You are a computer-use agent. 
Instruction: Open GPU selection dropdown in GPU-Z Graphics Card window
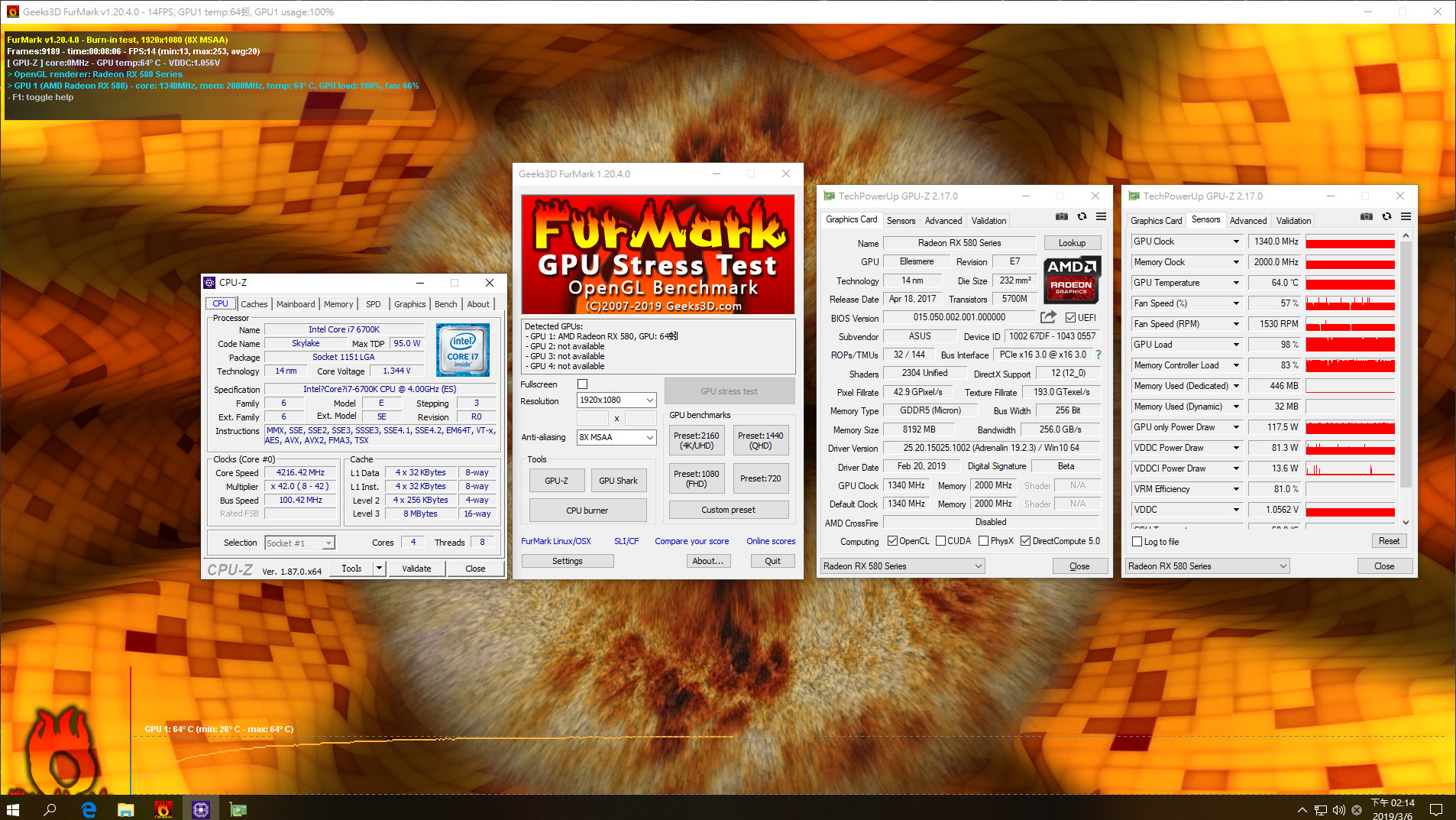(x=903, y=566)
